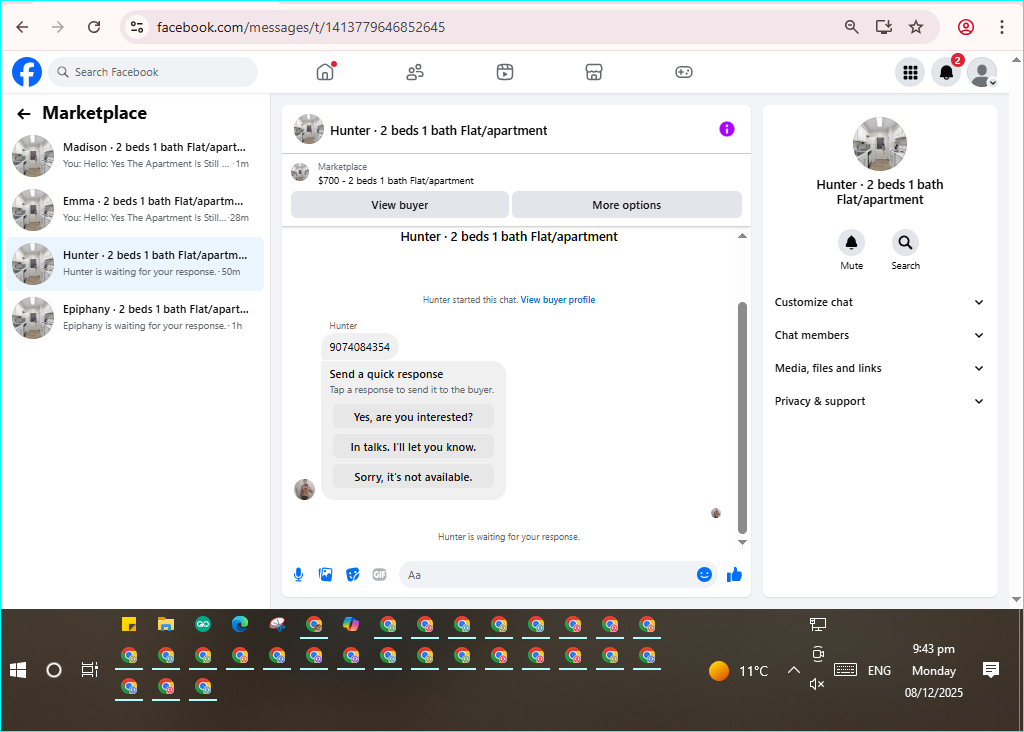This screenshot has width=1024, height=732.
Task: Open Friends icon in top navigation
Action: click(415, 72)
